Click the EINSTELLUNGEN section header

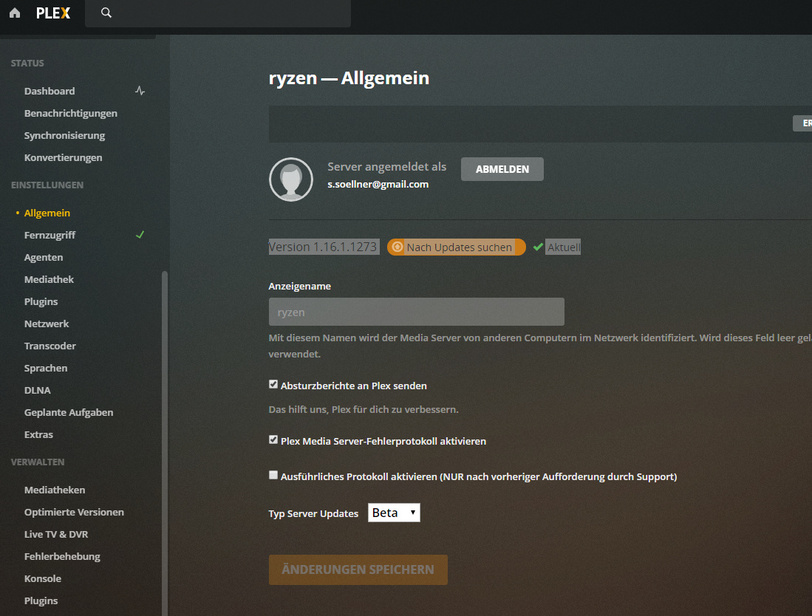click(x=47, y=185)
